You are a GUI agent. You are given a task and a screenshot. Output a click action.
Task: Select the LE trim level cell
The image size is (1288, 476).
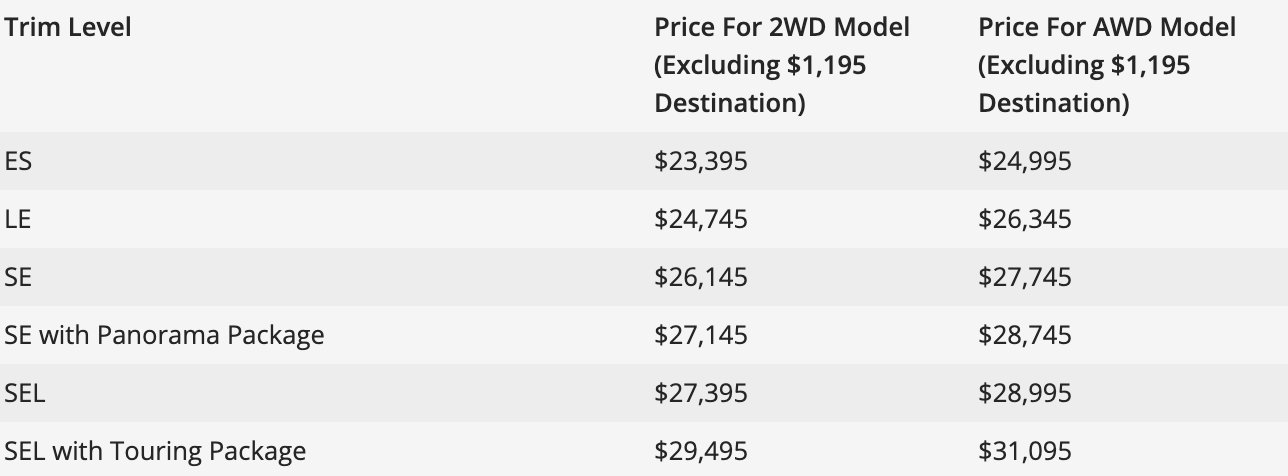tap(18, 219)
